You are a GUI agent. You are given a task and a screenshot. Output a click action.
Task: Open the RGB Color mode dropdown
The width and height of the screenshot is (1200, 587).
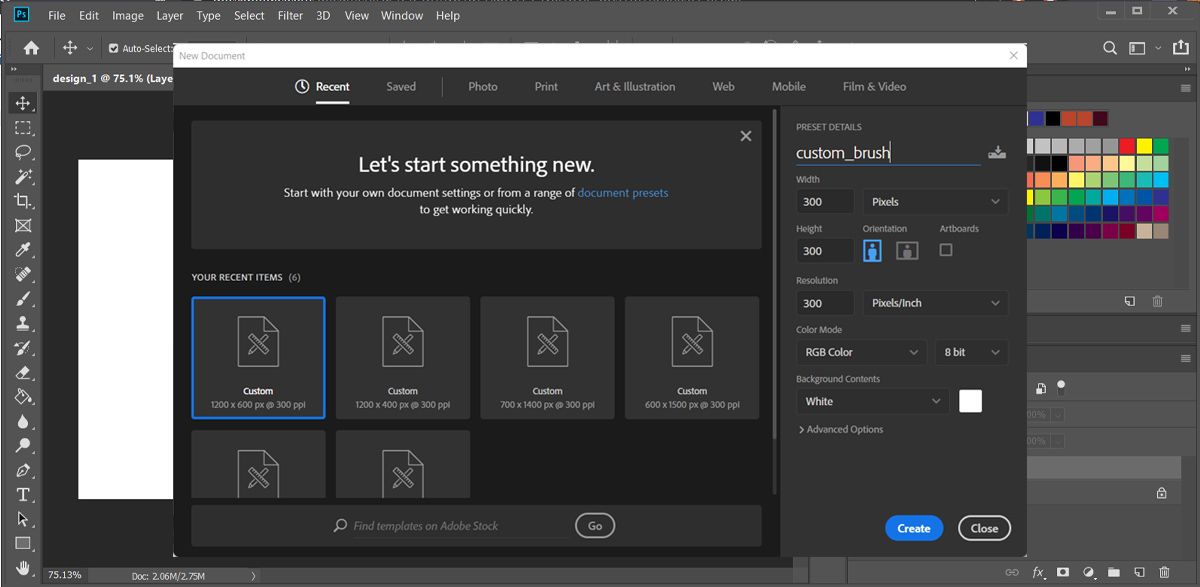(x=861, y=352)
